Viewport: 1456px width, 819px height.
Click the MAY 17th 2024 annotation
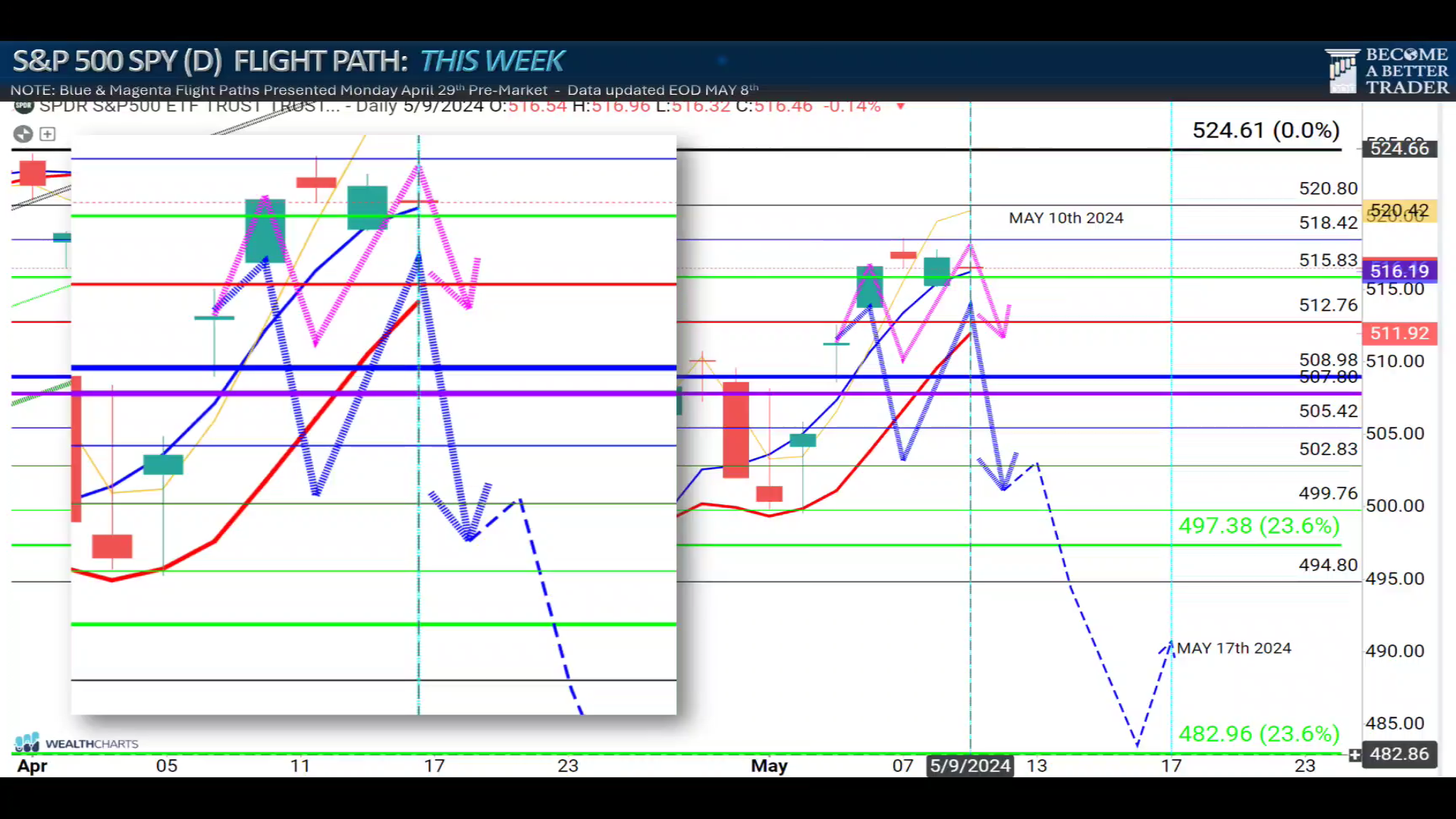tap(1234, 648)
